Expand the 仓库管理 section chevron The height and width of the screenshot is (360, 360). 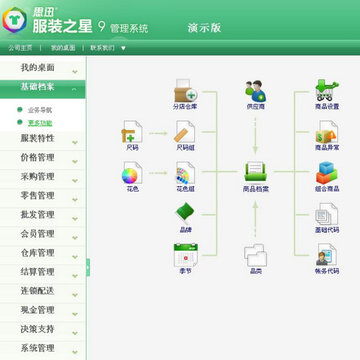pos(75,257)
